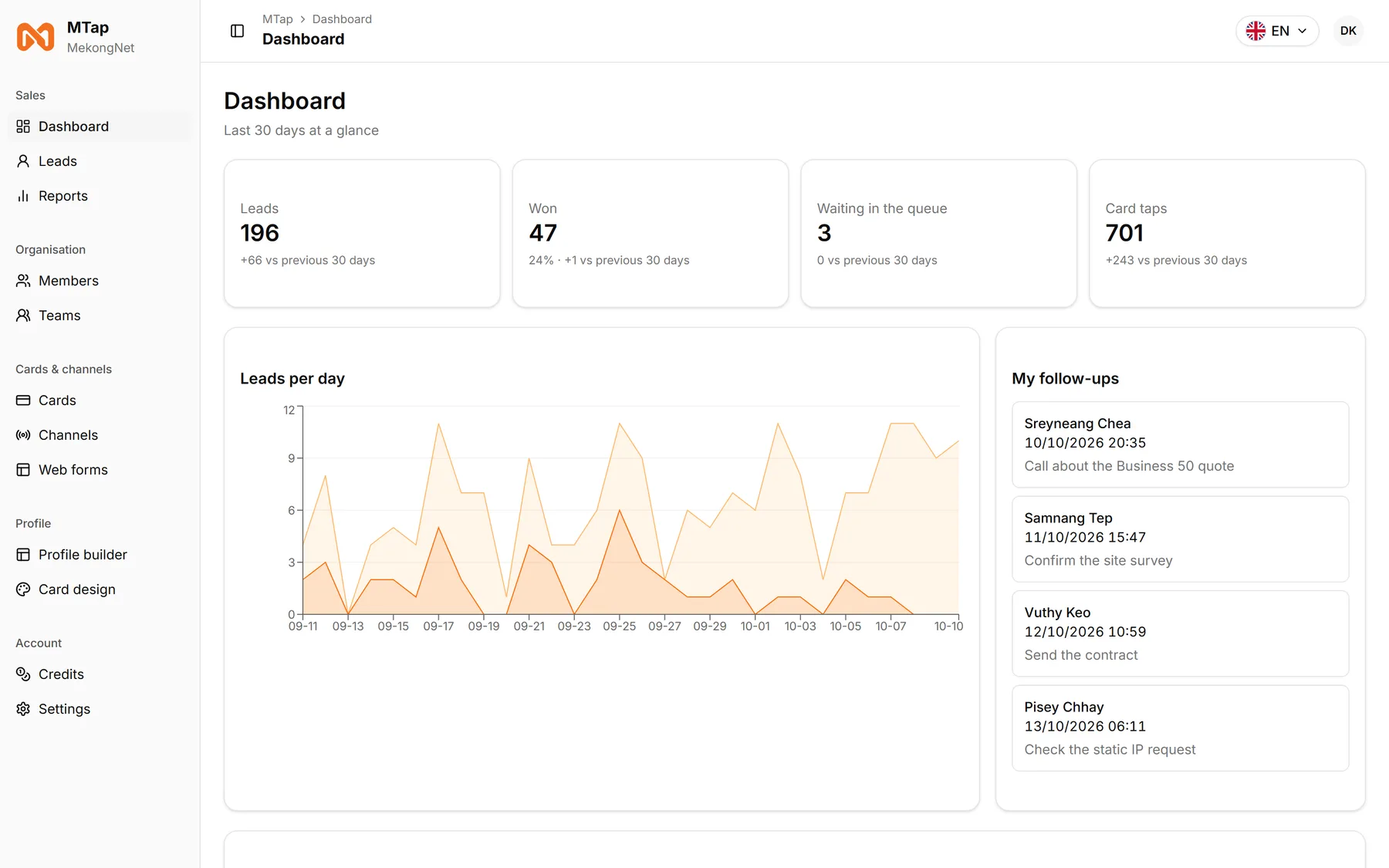
Task: Click the Credits coins icon
Action: coord(23,674)
